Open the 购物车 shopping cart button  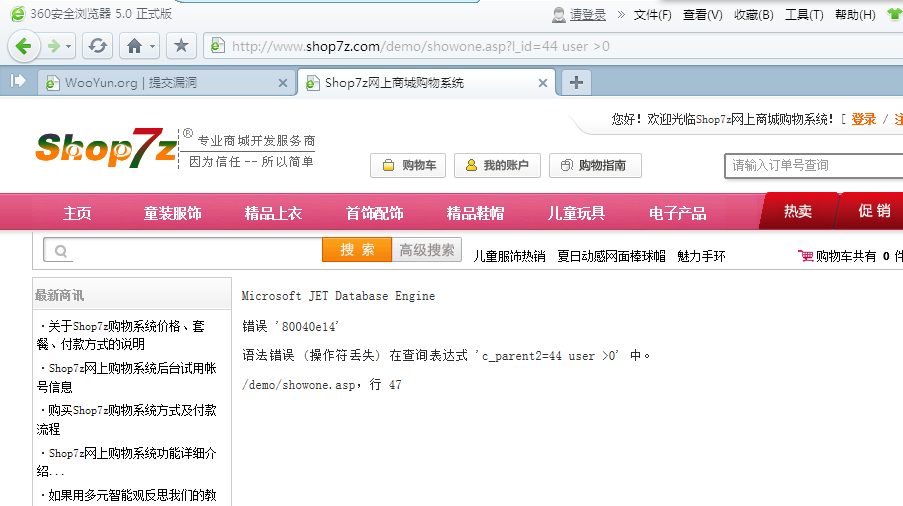tap(408, 165)
